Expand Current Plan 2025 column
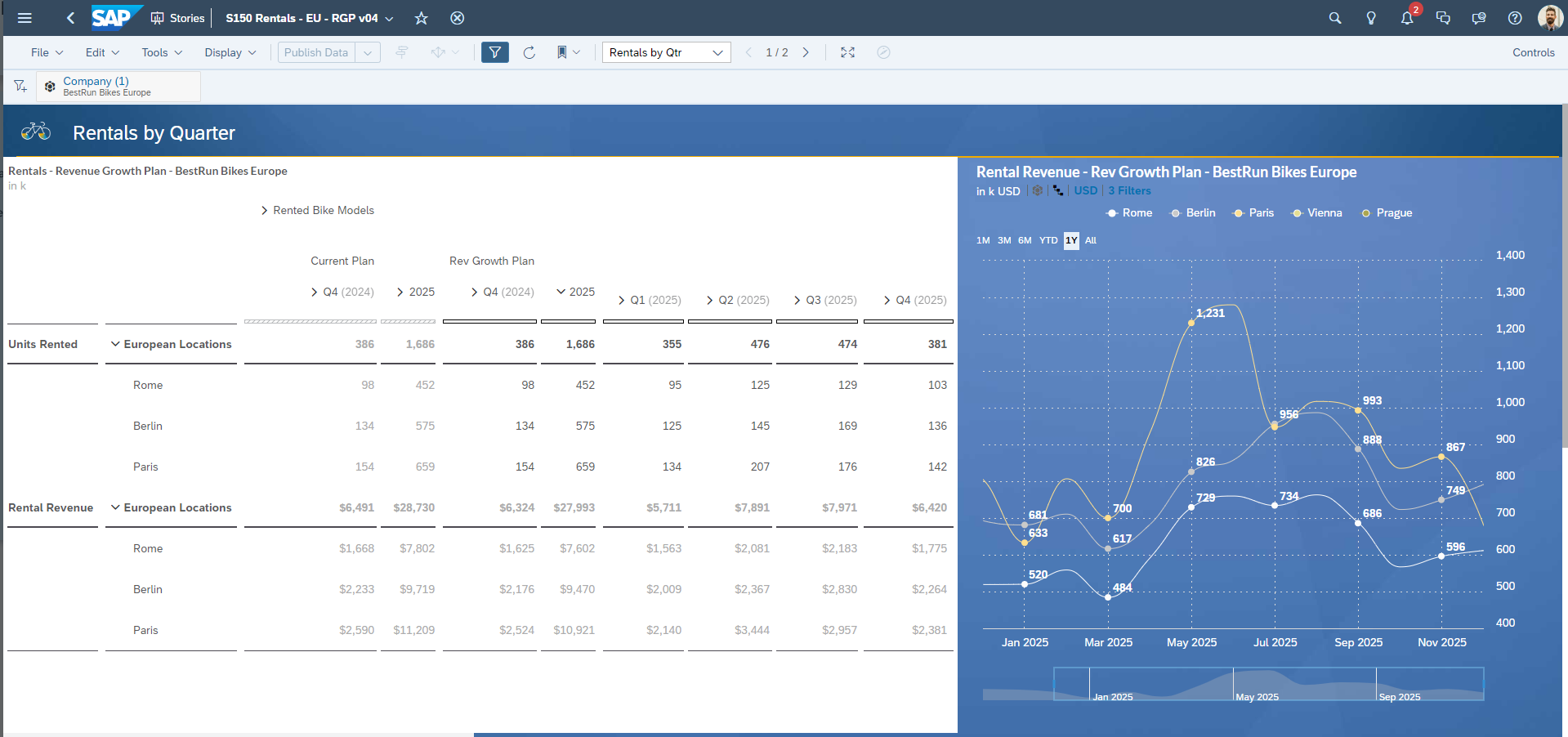1568x737 pixels. click(400, 292)
